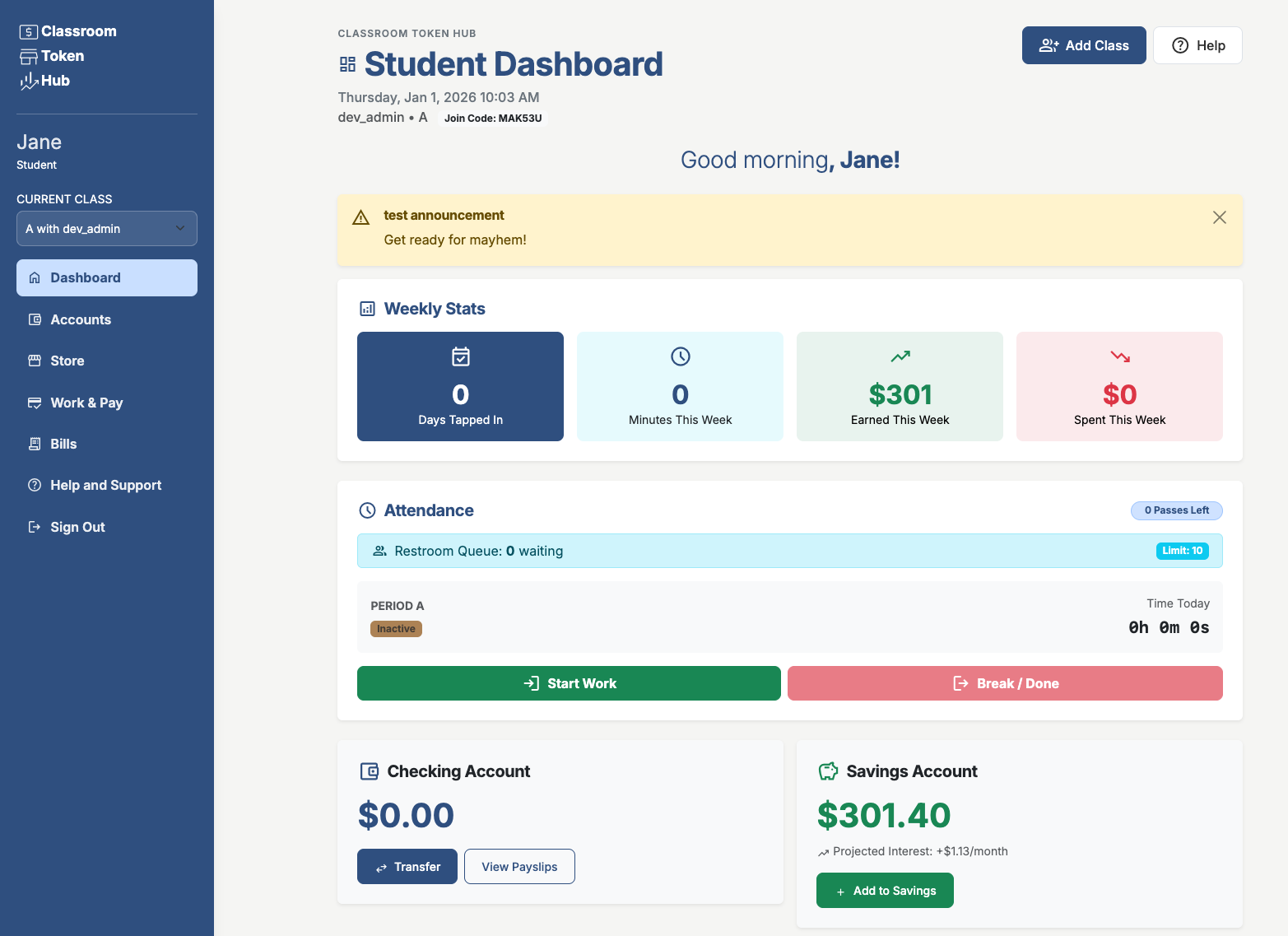Switch to the Dashboard sidebar entry
1288x936 pixels.
(85, 277)
